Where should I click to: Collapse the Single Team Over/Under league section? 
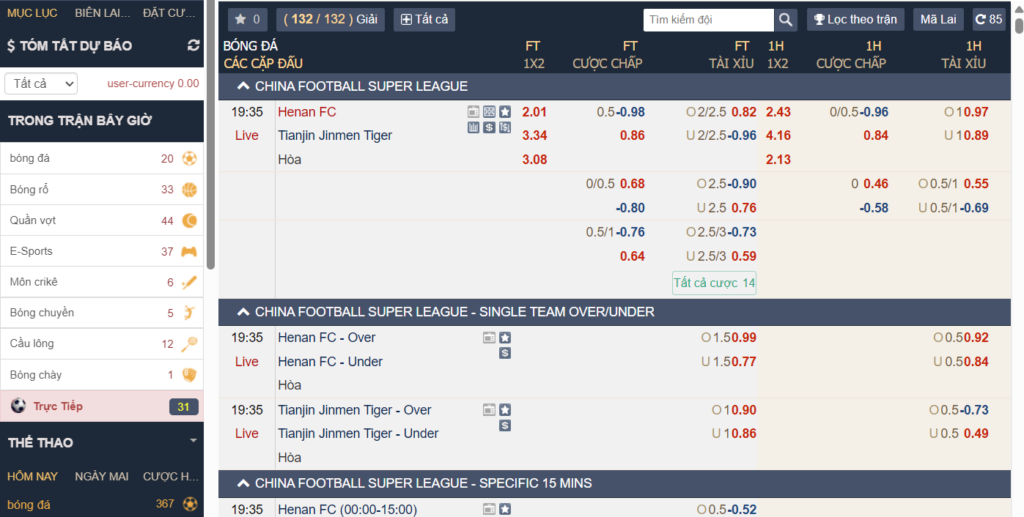(x=242, y=312)
